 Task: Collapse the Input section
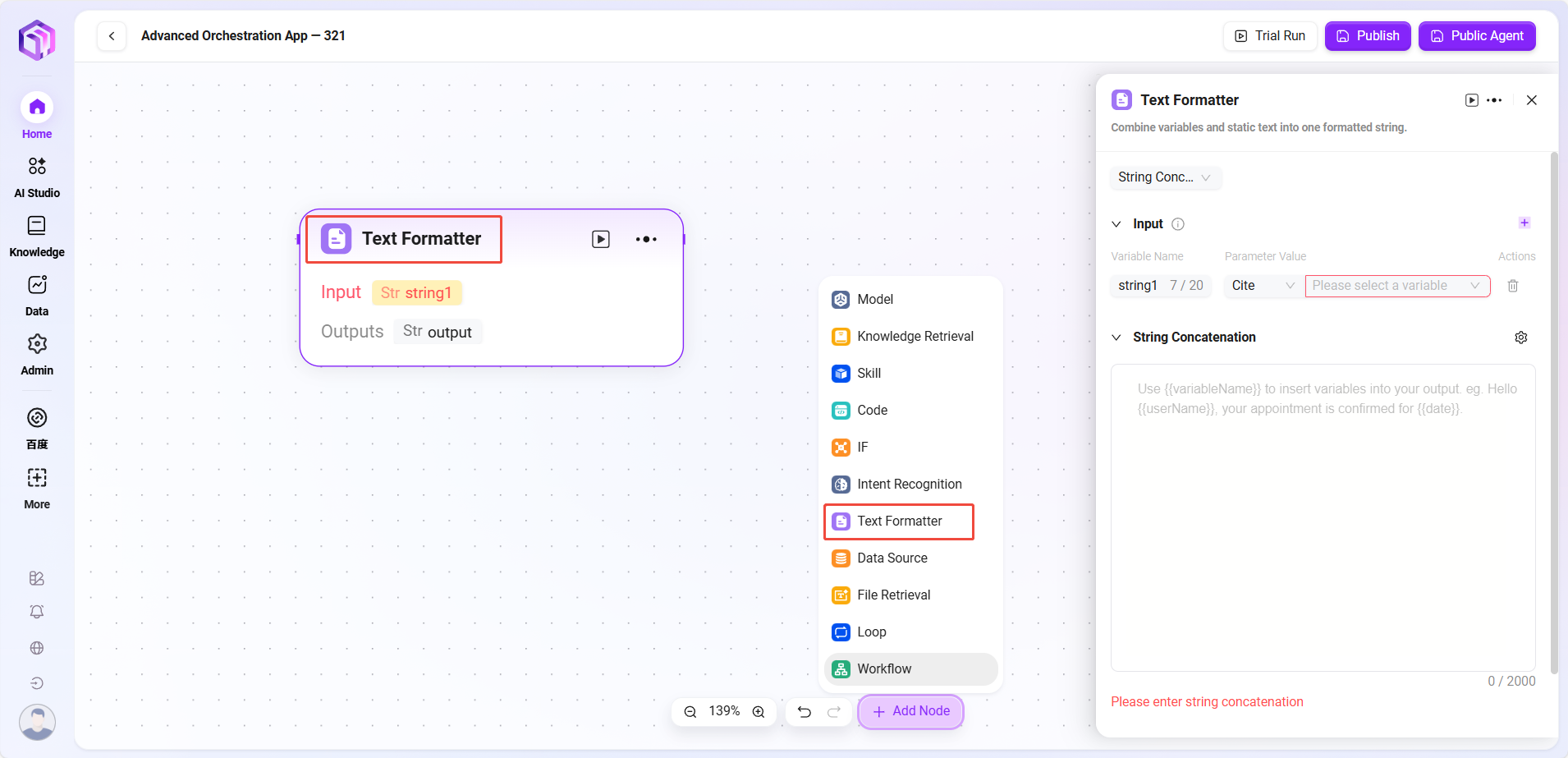click(x=1116, y=224)
